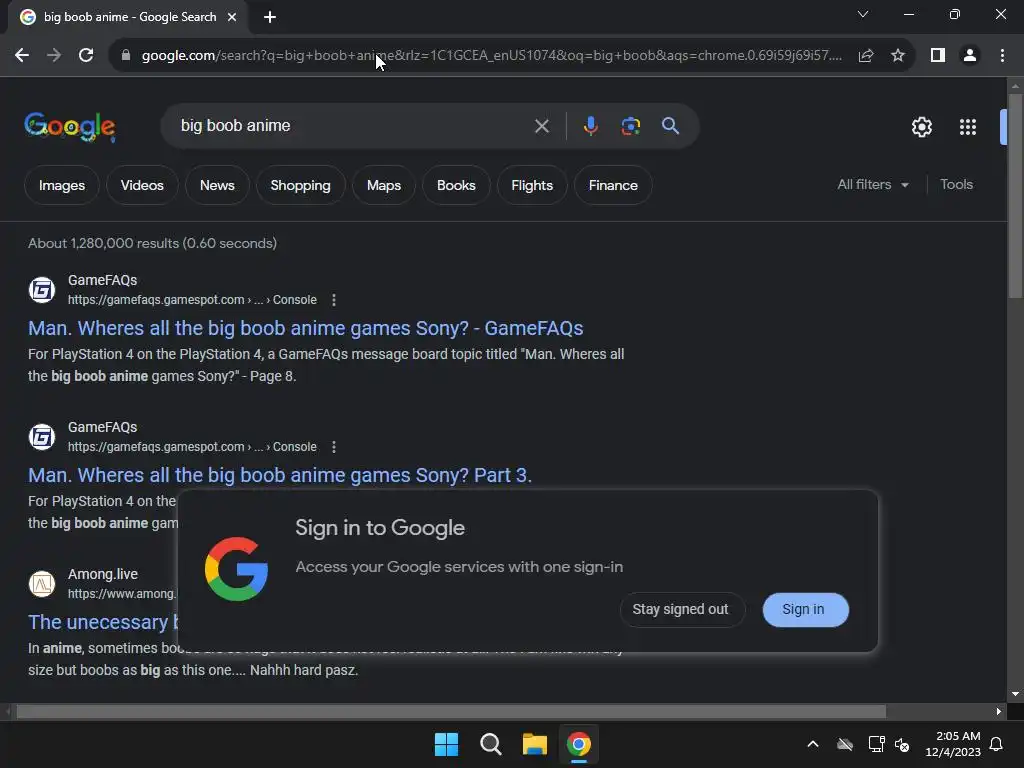
Task: Open the tab search chevron
Action: [x=863, y=14]
